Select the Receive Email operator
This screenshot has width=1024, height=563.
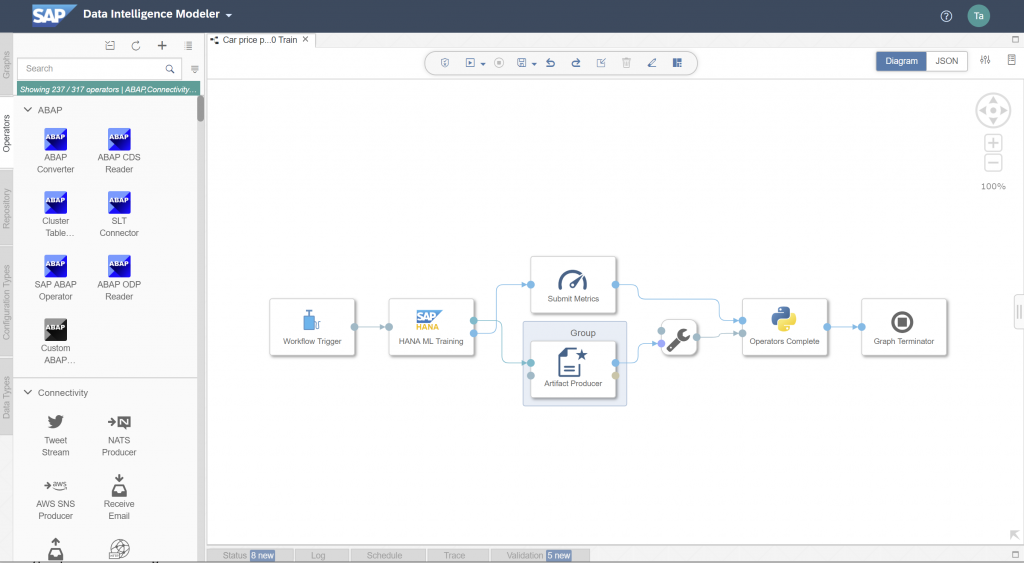[119, 498]
